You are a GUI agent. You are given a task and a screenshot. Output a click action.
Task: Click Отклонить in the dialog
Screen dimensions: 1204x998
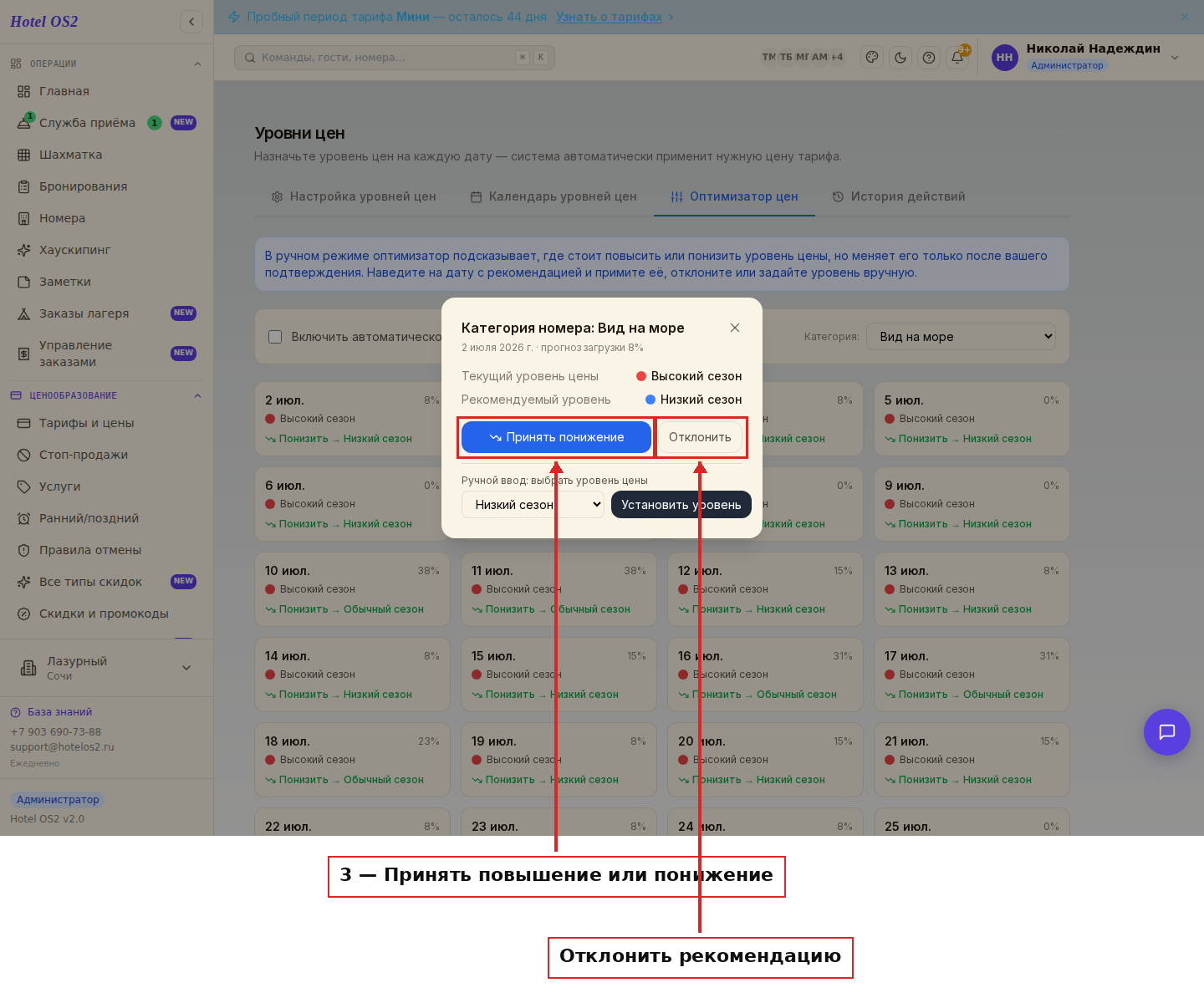[700, 437]
